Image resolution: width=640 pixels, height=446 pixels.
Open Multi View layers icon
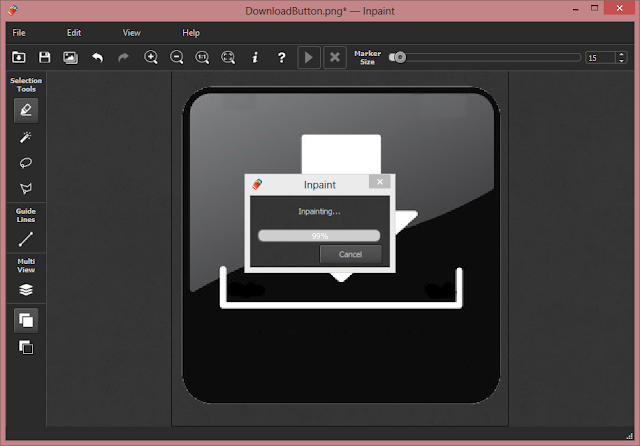coord(26,290)
